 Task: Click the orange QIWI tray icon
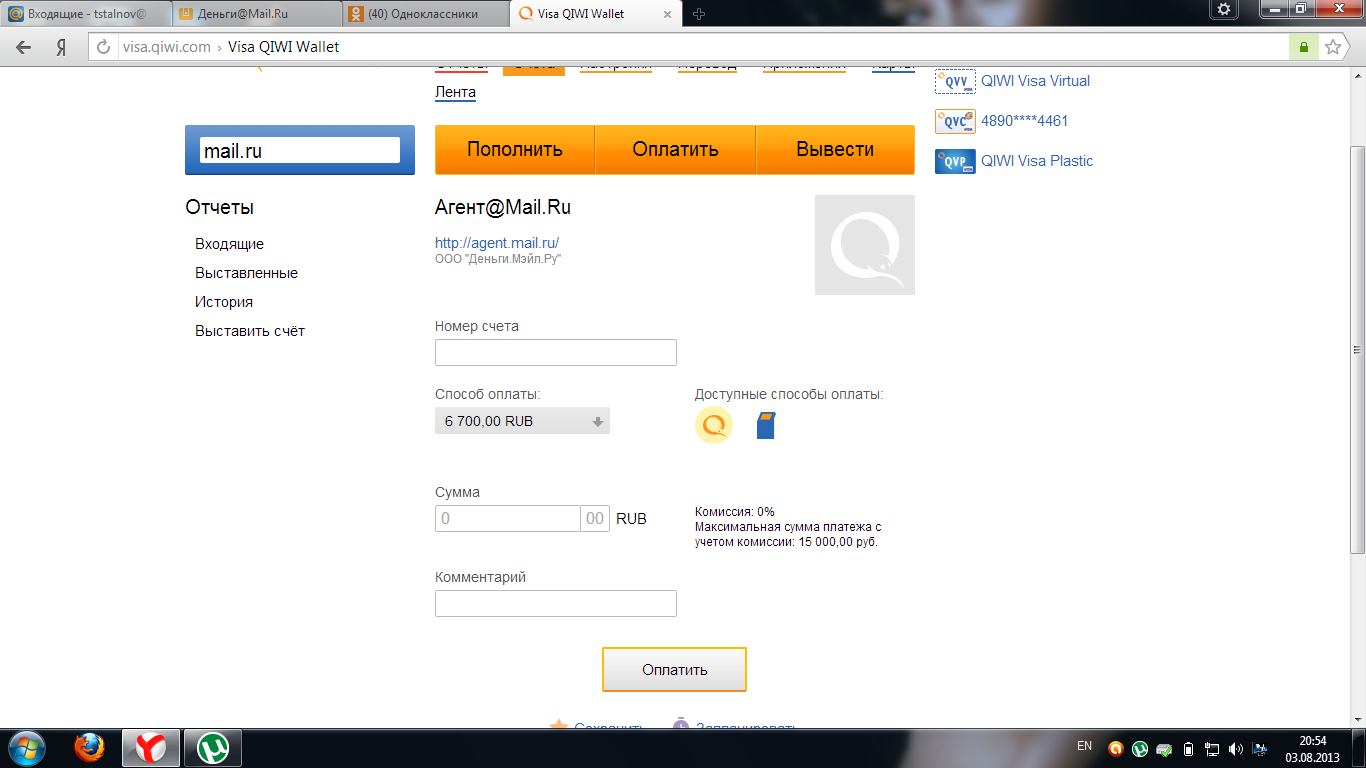pos(1116,748)
